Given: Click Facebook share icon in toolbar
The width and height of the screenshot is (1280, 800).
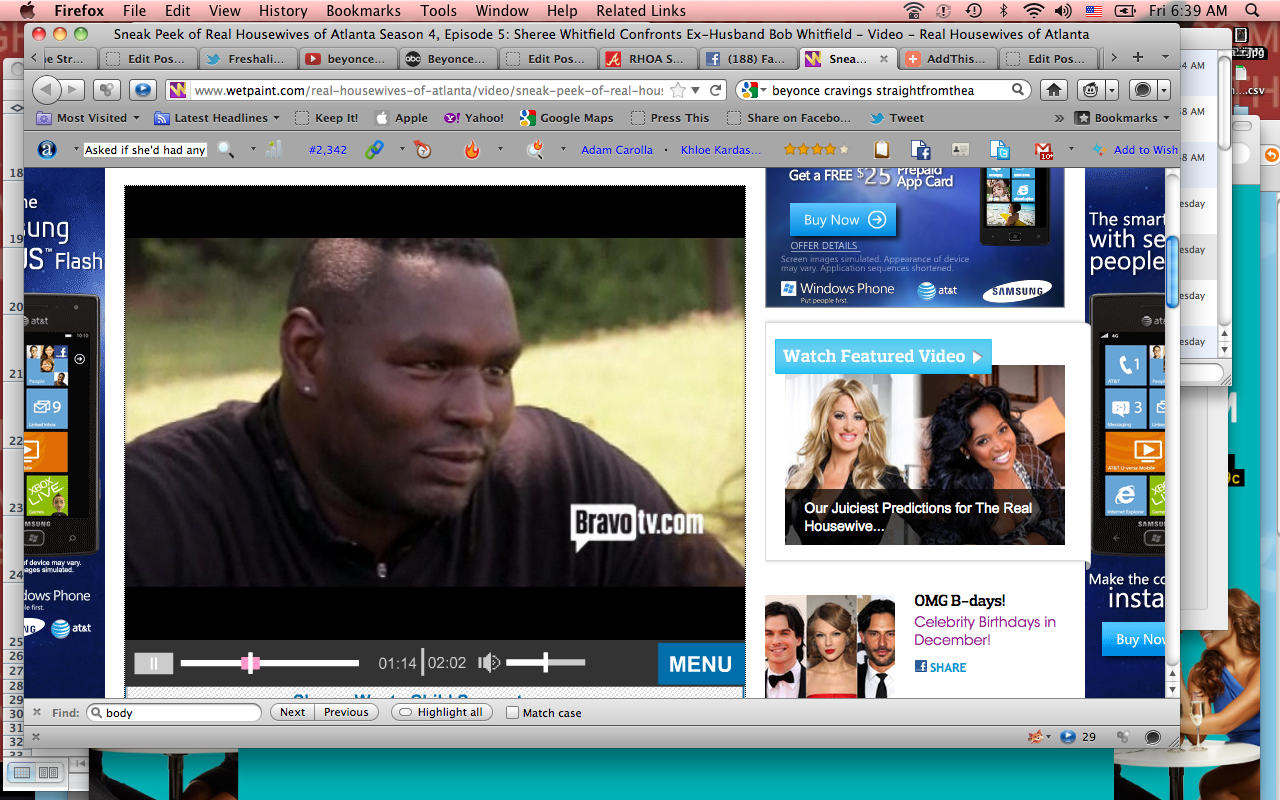Looking at the screenshot, I should click(x=920, y=150).
